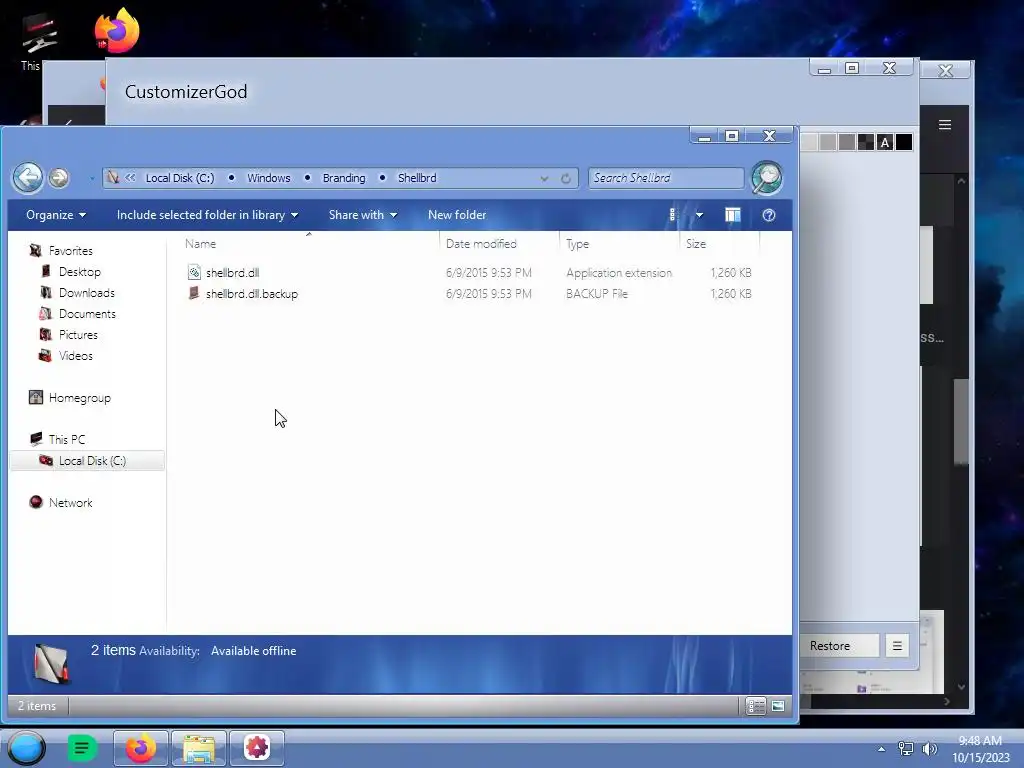Open File Explorer from the taskbar
1024x768 pixels.
point(199,748)
